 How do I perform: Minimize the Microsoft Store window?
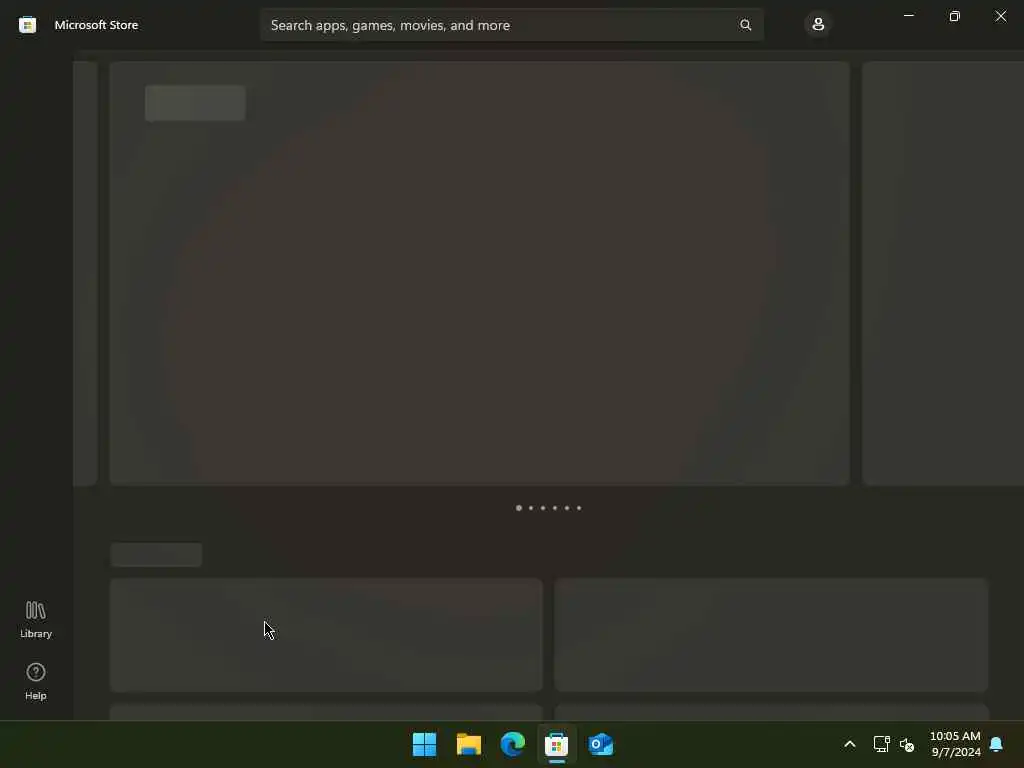pyautogui.click(x=908, y=16)
